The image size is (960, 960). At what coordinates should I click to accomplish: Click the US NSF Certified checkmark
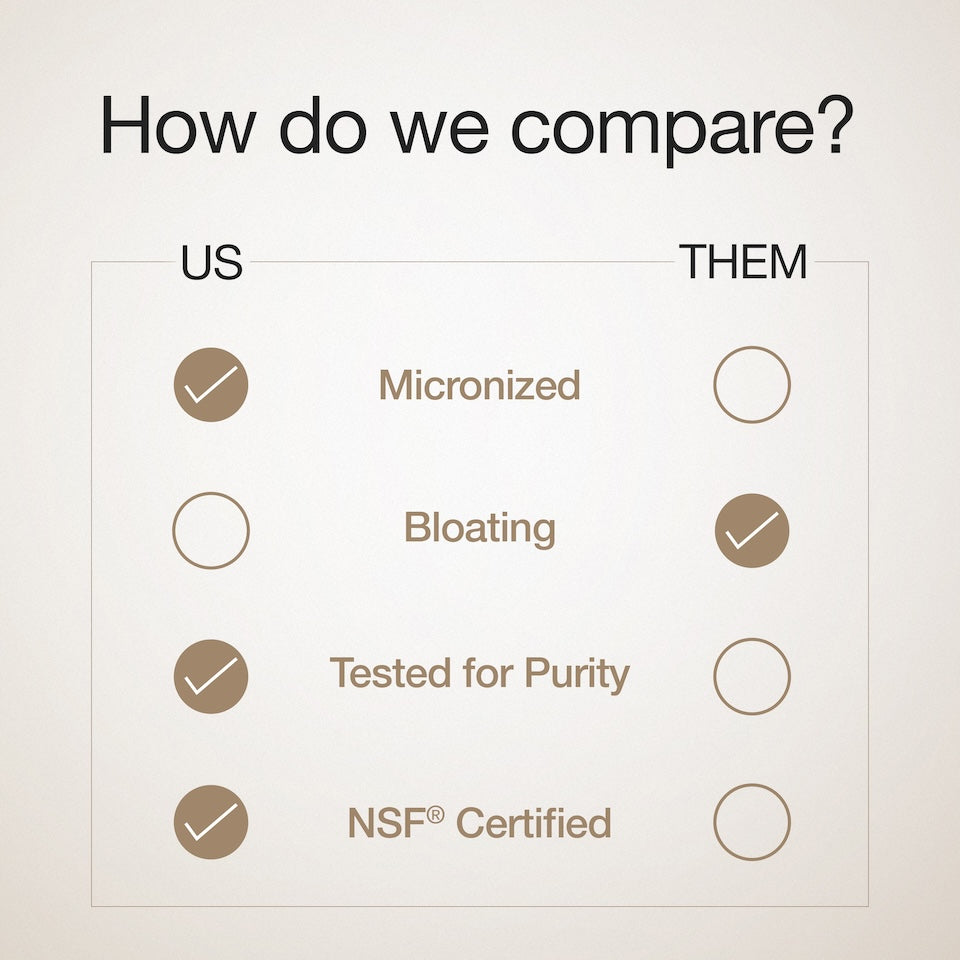tap(211, 822)
